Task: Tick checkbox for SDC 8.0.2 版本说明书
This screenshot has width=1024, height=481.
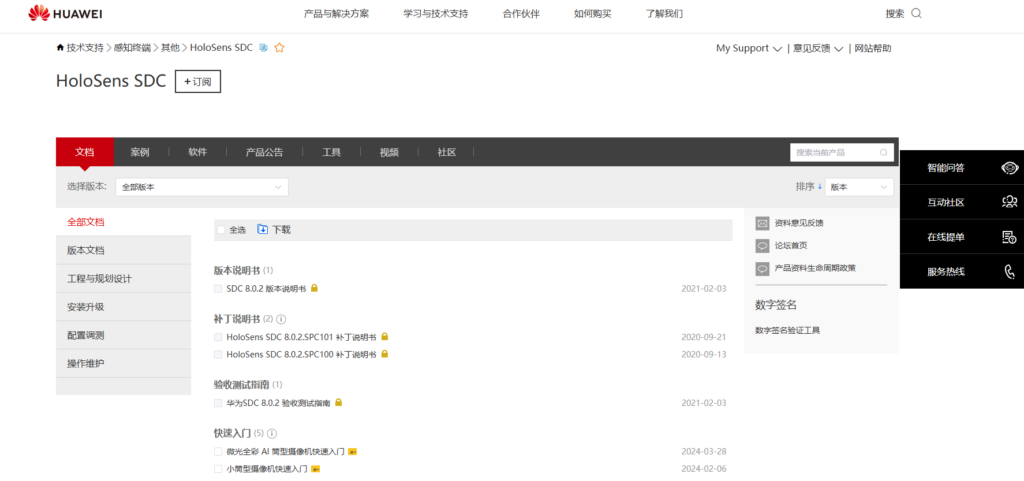Action: (x=218, y=288)
